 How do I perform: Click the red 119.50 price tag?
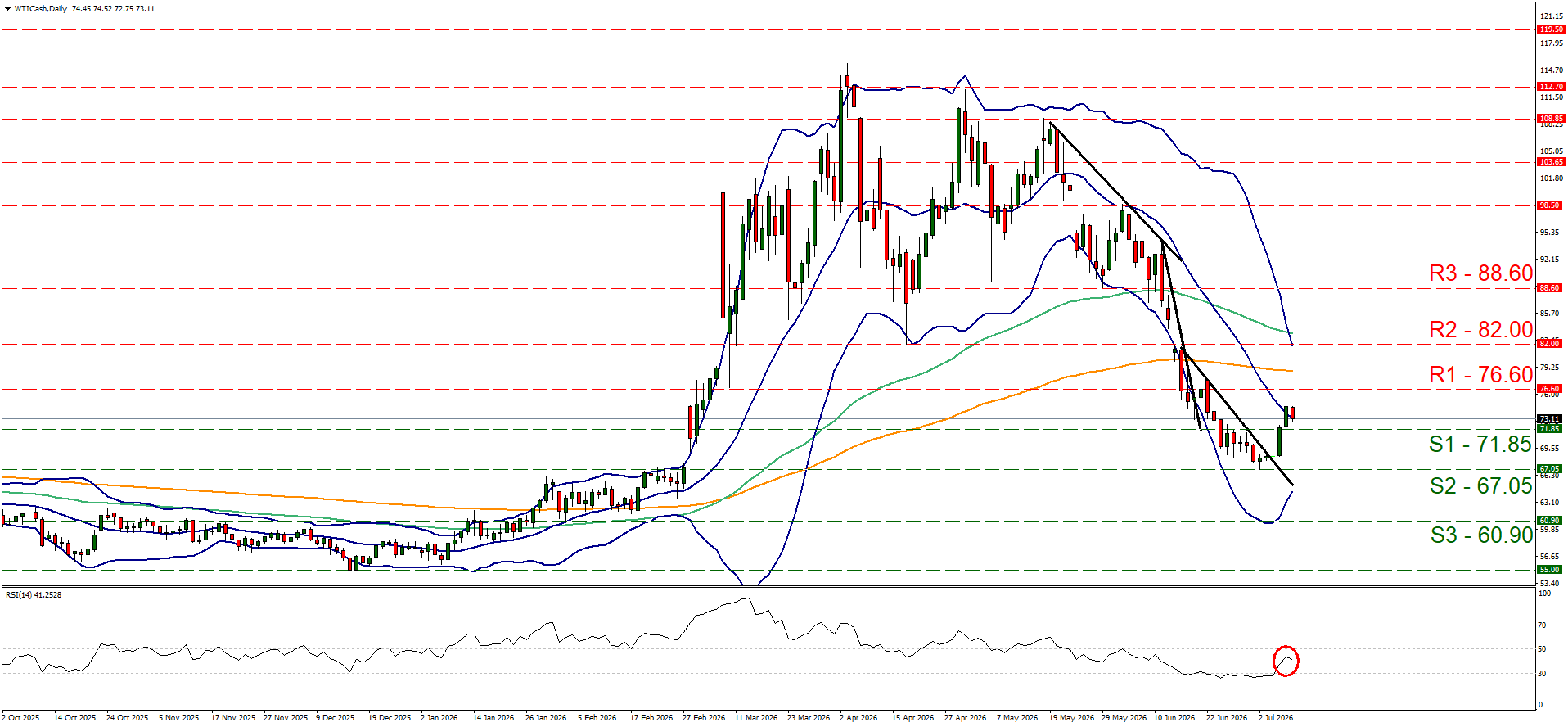click(x=1552, y=29)
